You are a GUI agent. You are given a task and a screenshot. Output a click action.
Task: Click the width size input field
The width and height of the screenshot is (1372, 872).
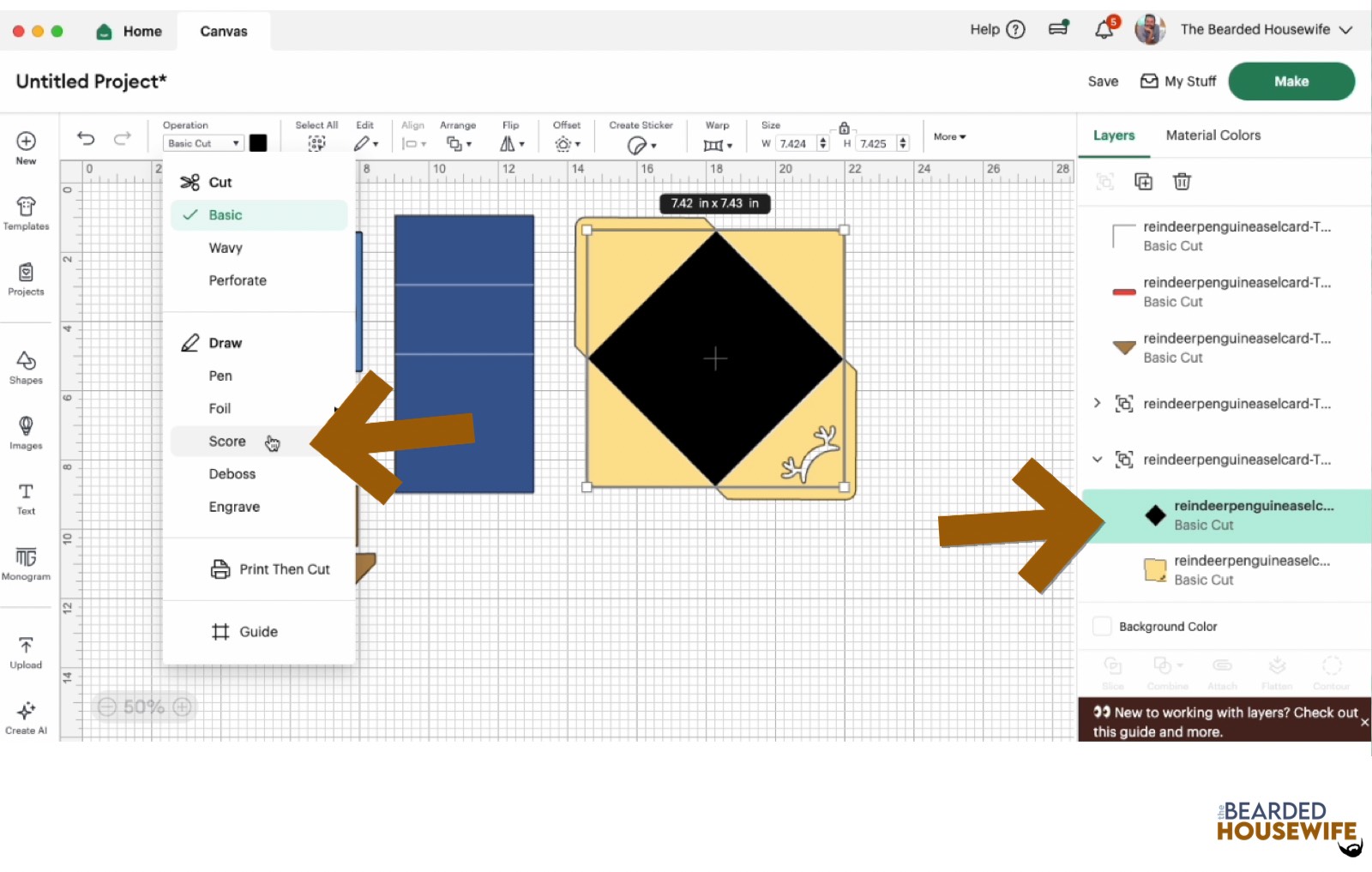click(x=795, y=144)
